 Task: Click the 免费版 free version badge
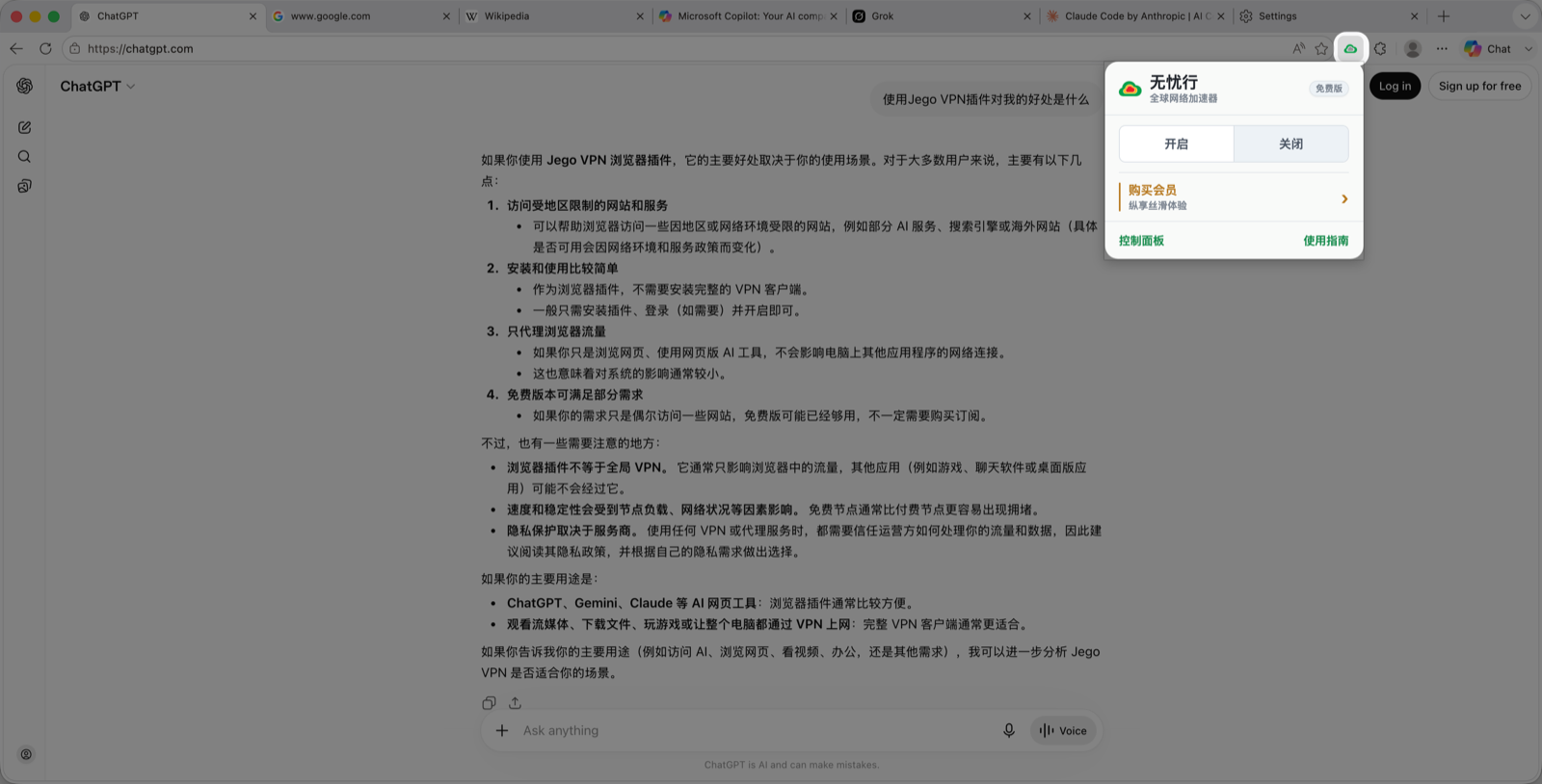[1328, 89]
